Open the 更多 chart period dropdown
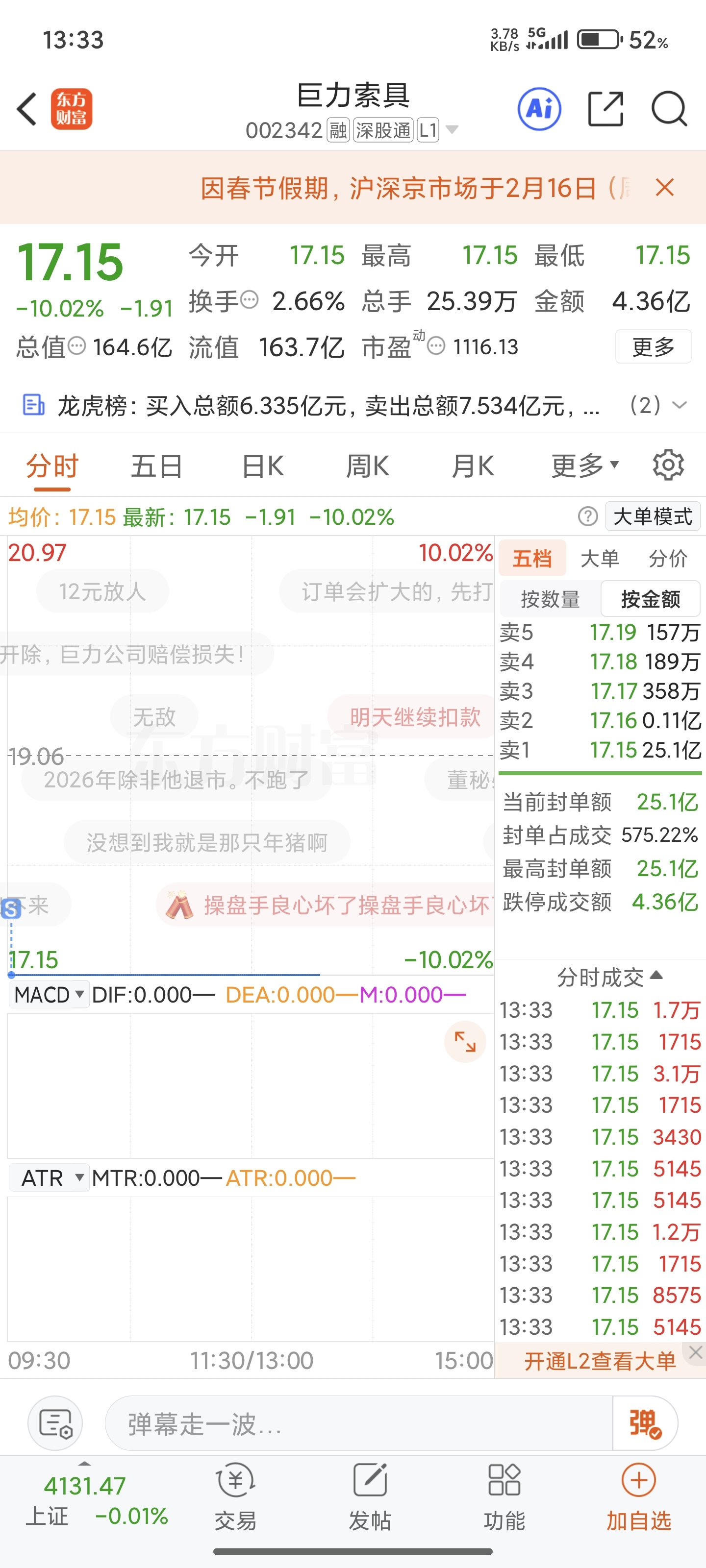The image size is (706, 1568). pyautogui.click(x=585, y=465)
